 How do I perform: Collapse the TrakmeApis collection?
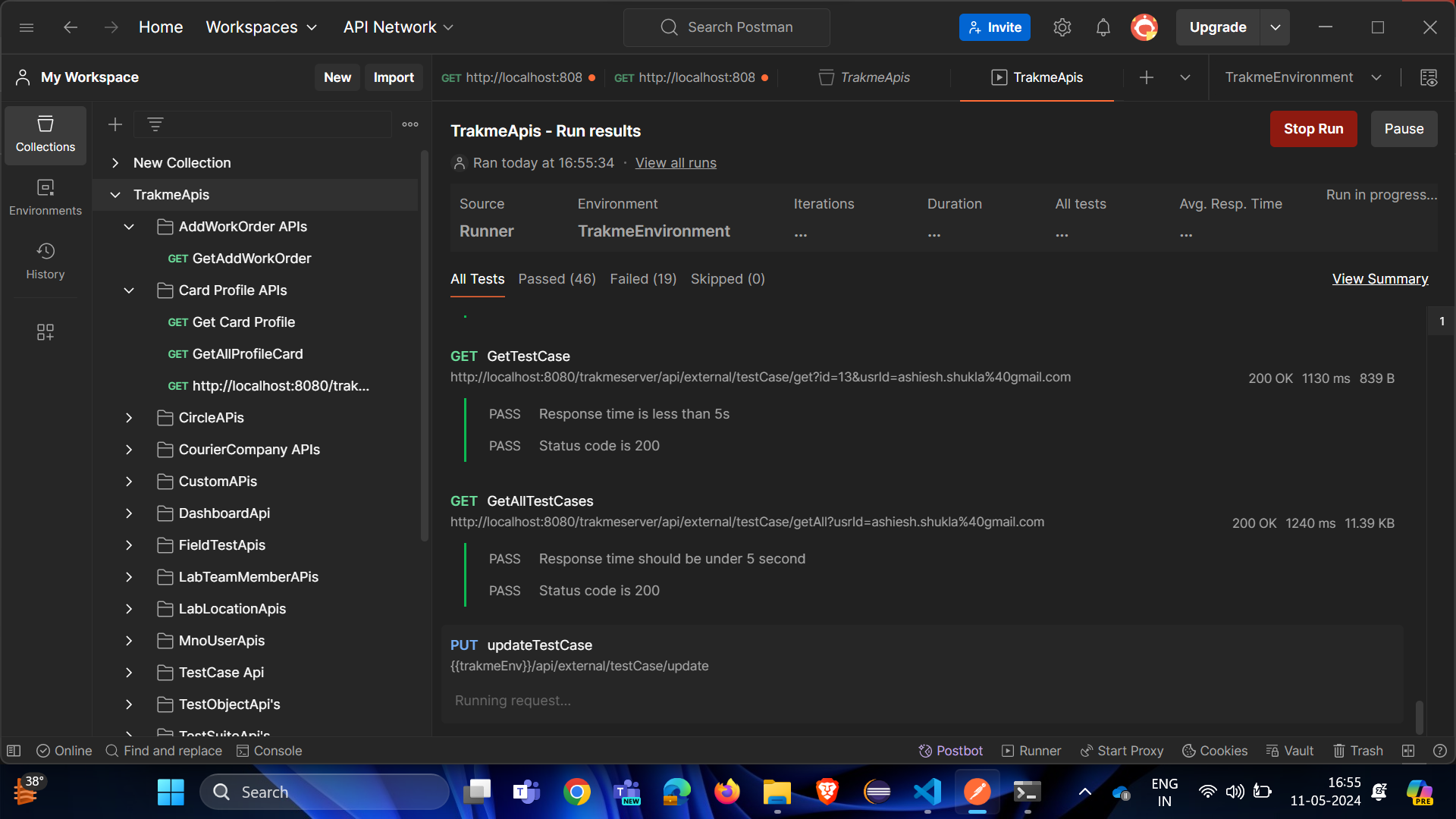point(115,195)
